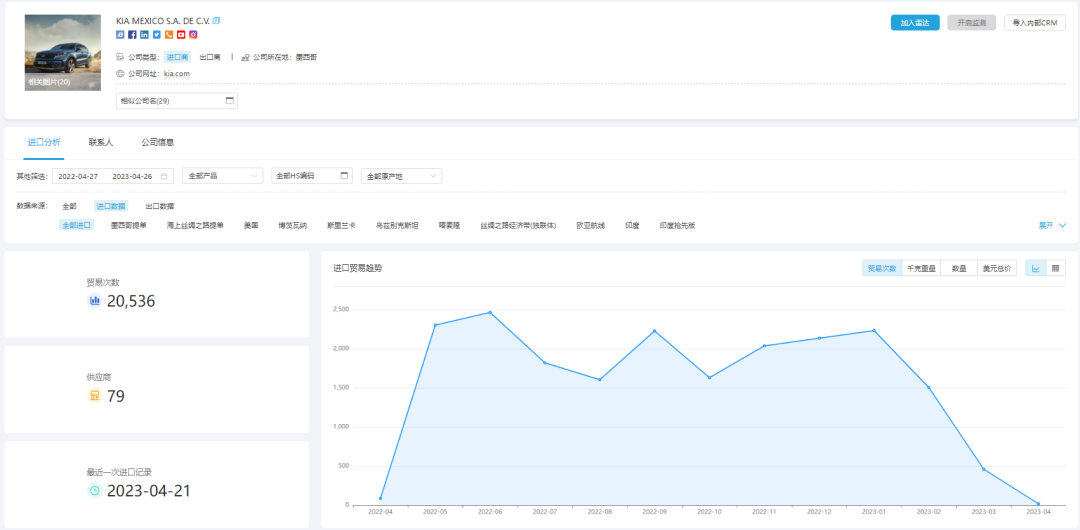Click the Twitter social icon
The height and width of the screenshot is (530, 1080).
156,35
